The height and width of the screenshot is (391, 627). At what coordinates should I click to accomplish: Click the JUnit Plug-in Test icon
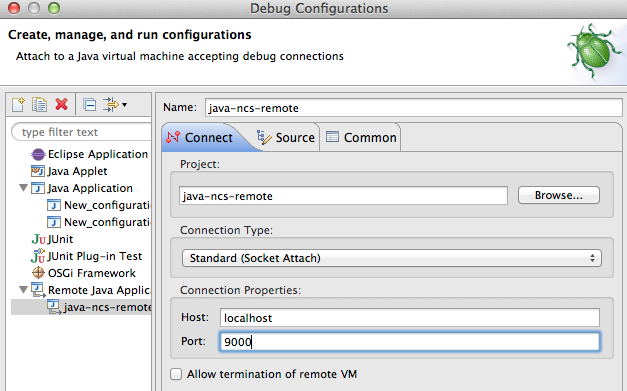pyautogui.click(x=38, y=255)
